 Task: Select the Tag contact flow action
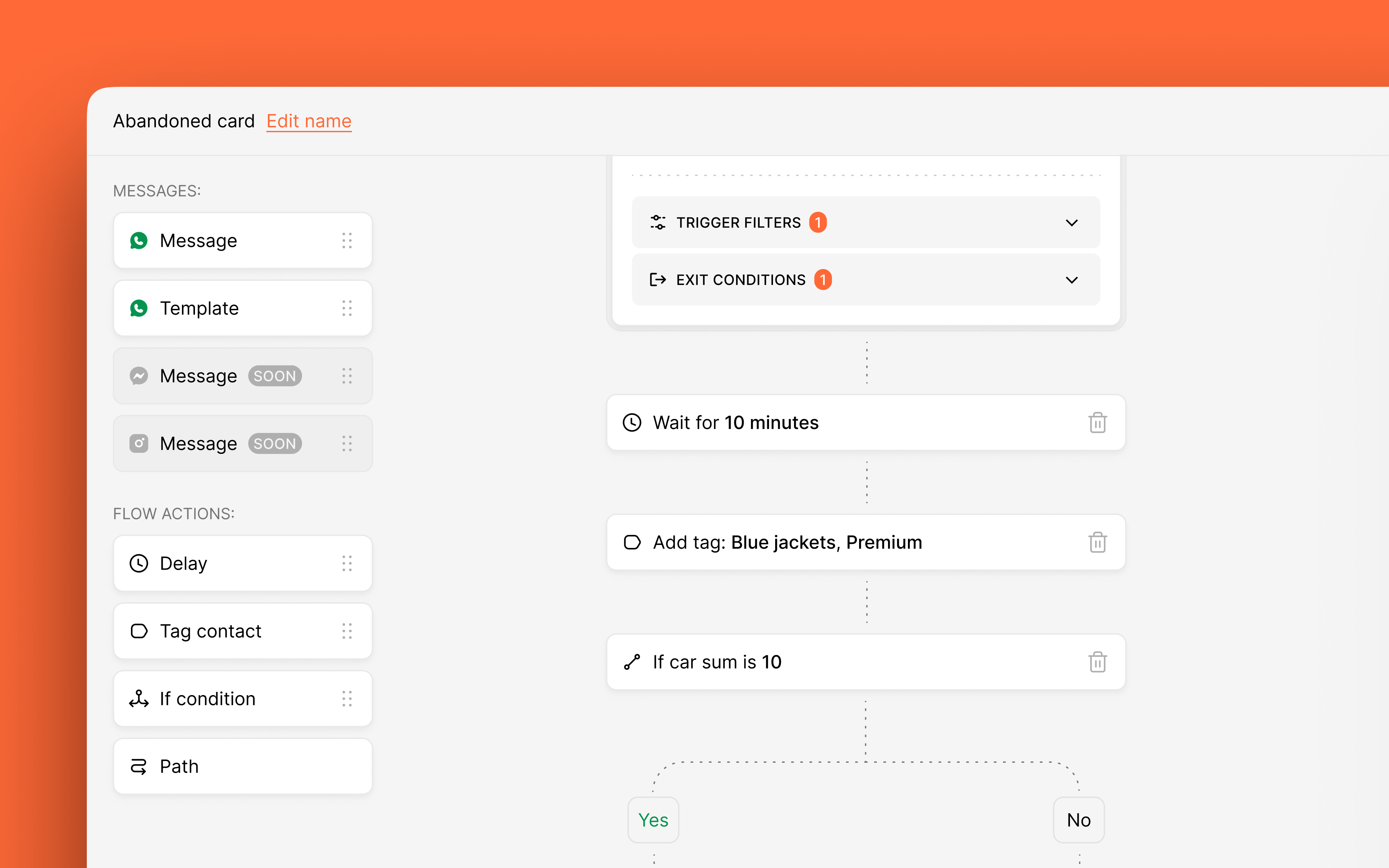pos(243,631)
